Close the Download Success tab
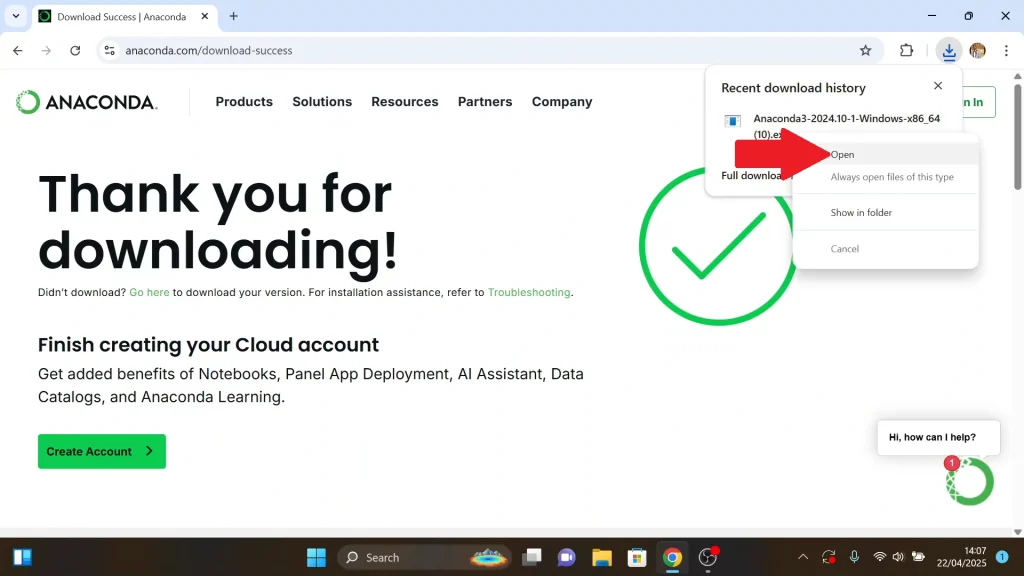1024x576 pixels. coord(204,16)
